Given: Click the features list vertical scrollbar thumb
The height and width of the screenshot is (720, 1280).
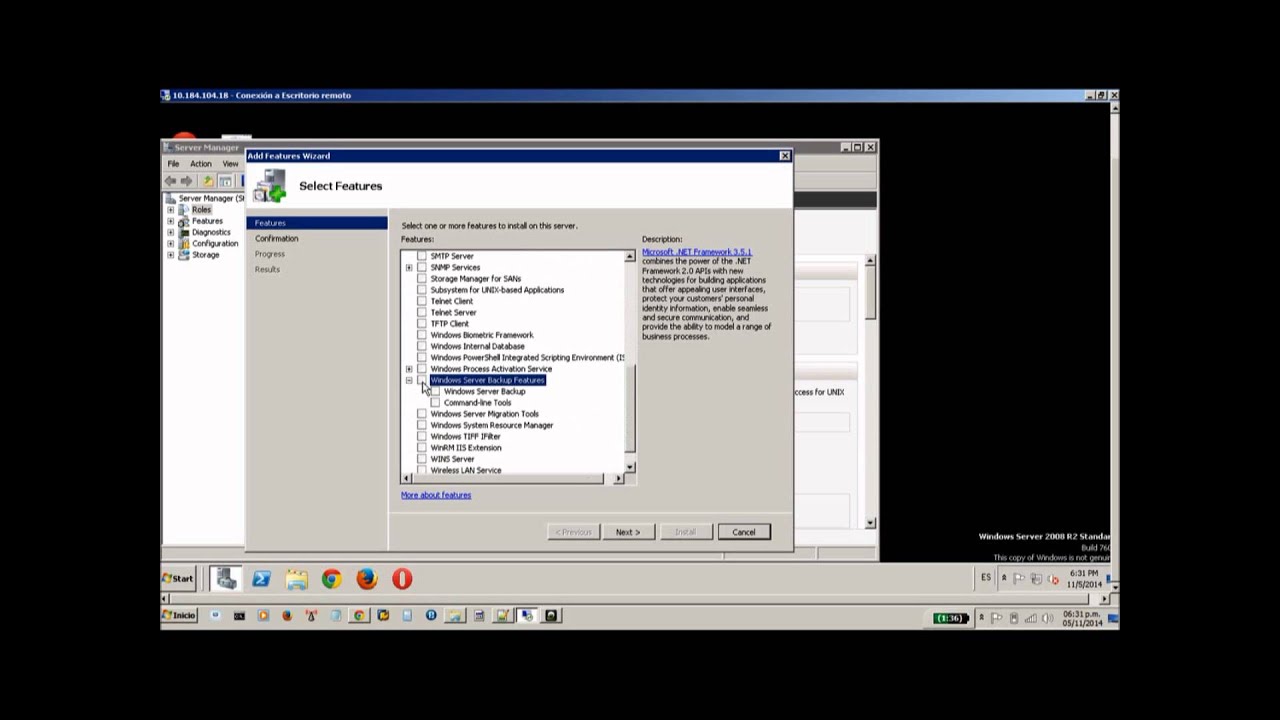Looking at the screenshot, I should point(630,410).
